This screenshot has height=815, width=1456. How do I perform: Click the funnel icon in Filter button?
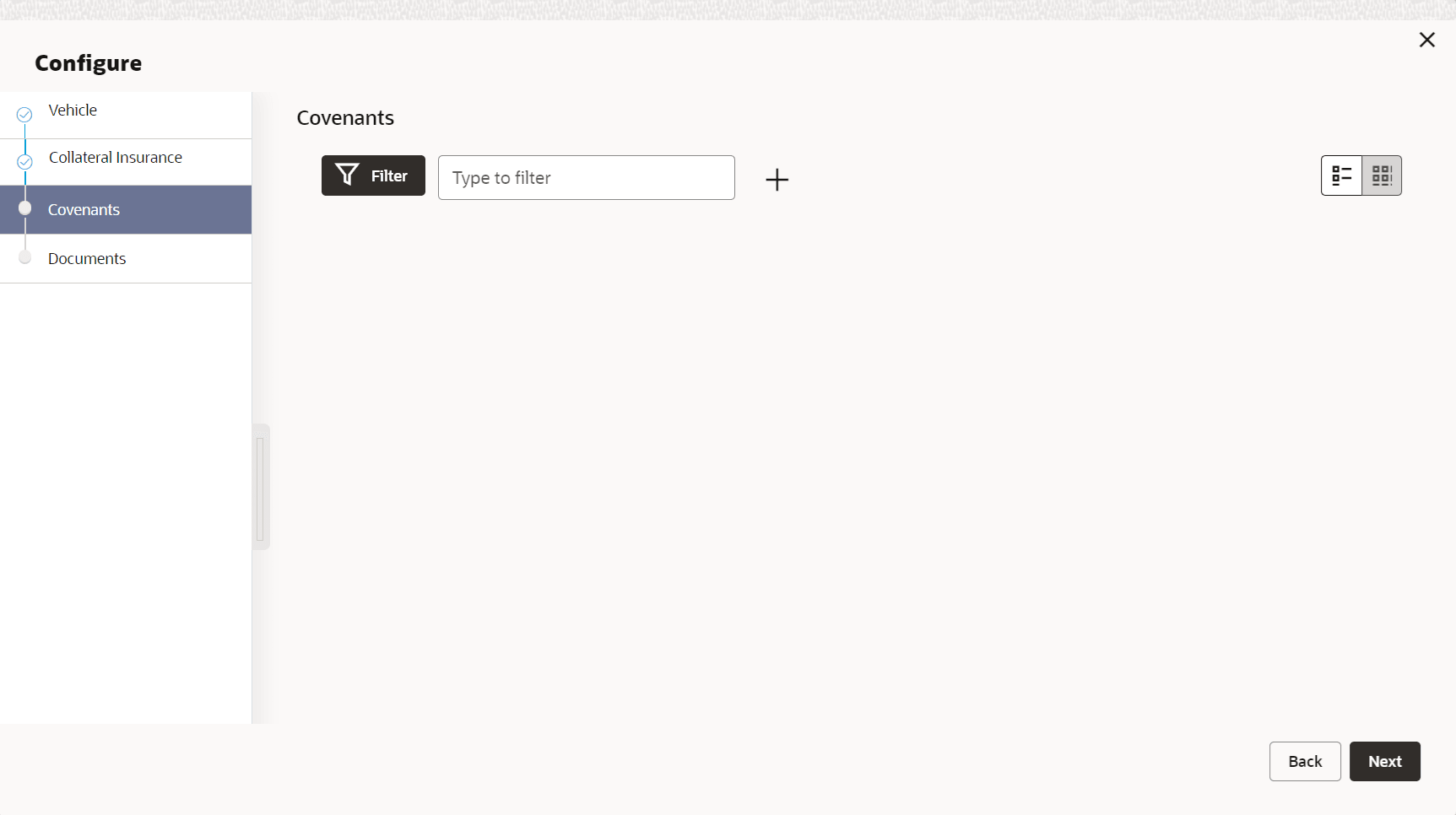(347, 175)
